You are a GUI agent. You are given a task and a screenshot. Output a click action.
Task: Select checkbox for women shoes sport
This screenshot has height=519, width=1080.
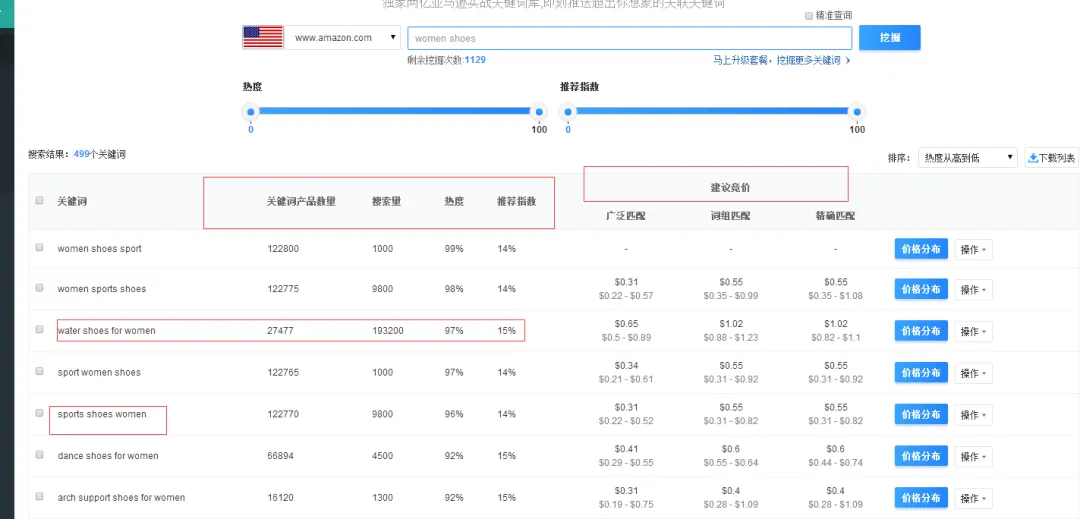(39, 247)
